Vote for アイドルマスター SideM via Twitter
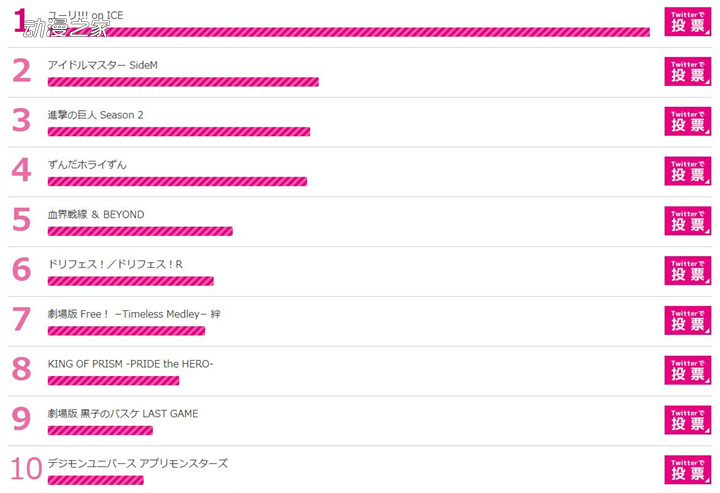The height and width of the screenshot is (493, 720). [687, 71]
